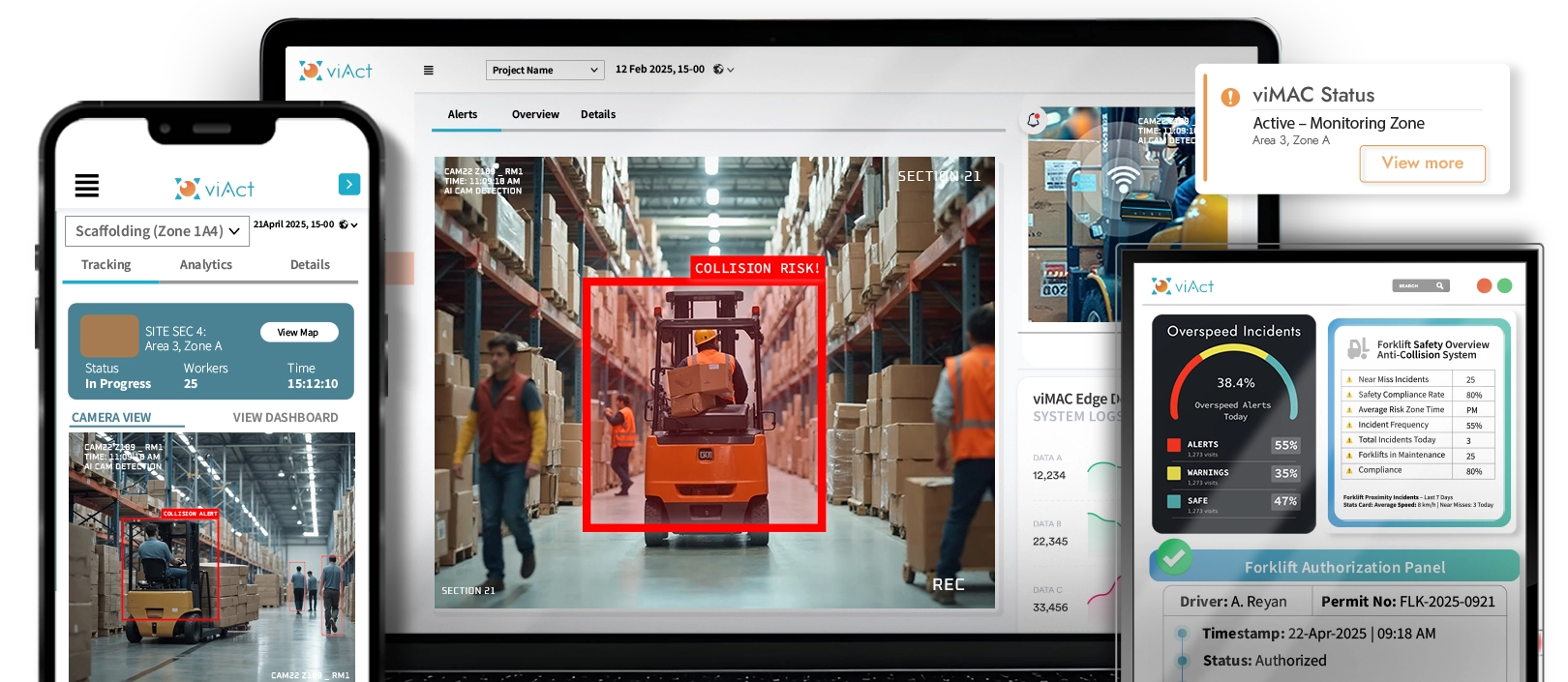Open the phone's warehouse camera feed
The width and height of the screenshot is (1568, 682).
[212, 557]
